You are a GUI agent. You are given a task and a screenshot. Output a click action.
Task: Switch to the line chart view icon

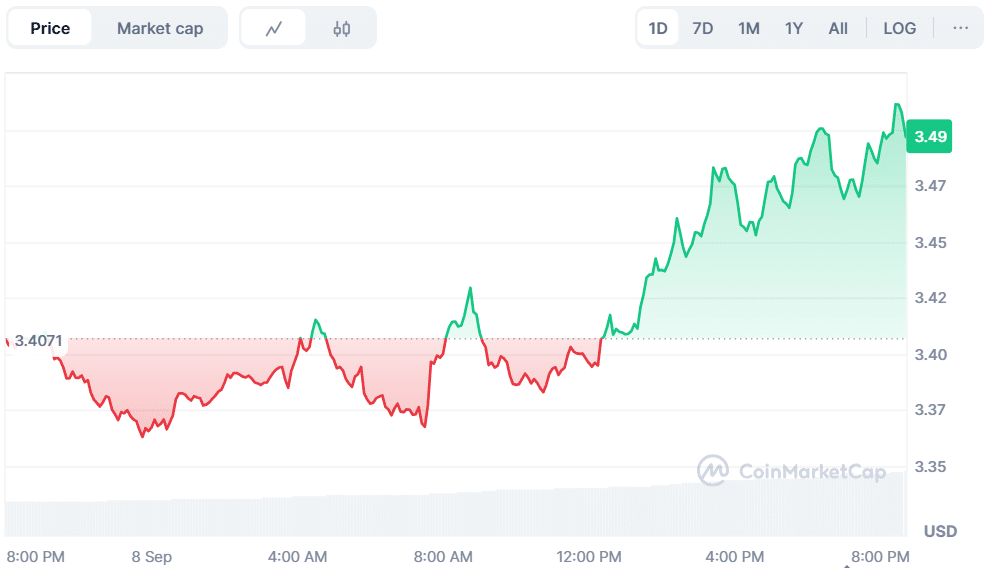point(274,28)
